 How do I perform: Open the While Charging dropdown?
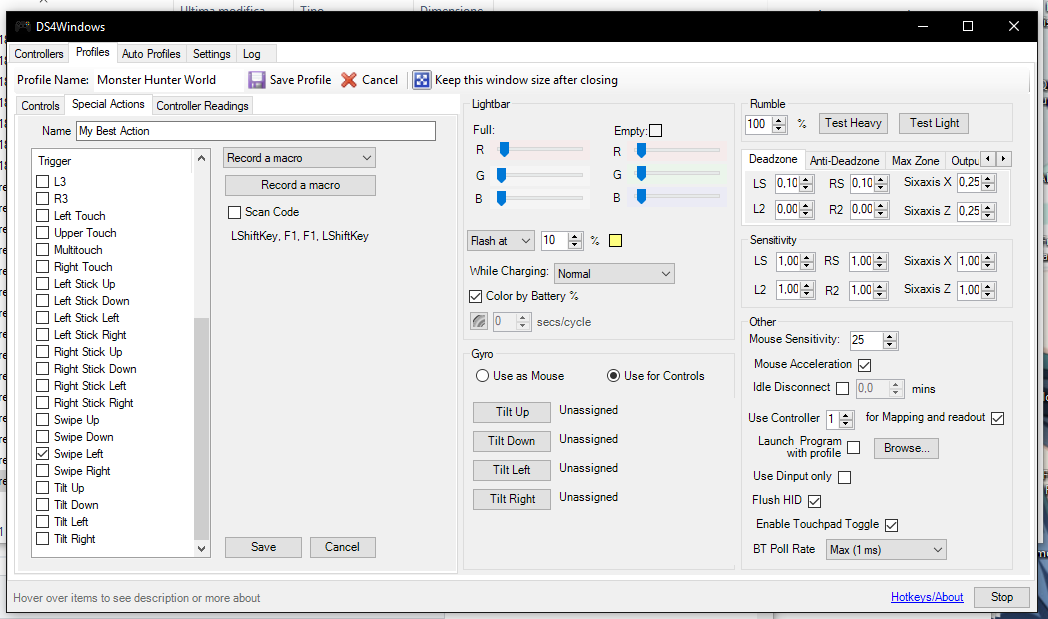pos(613,273)
